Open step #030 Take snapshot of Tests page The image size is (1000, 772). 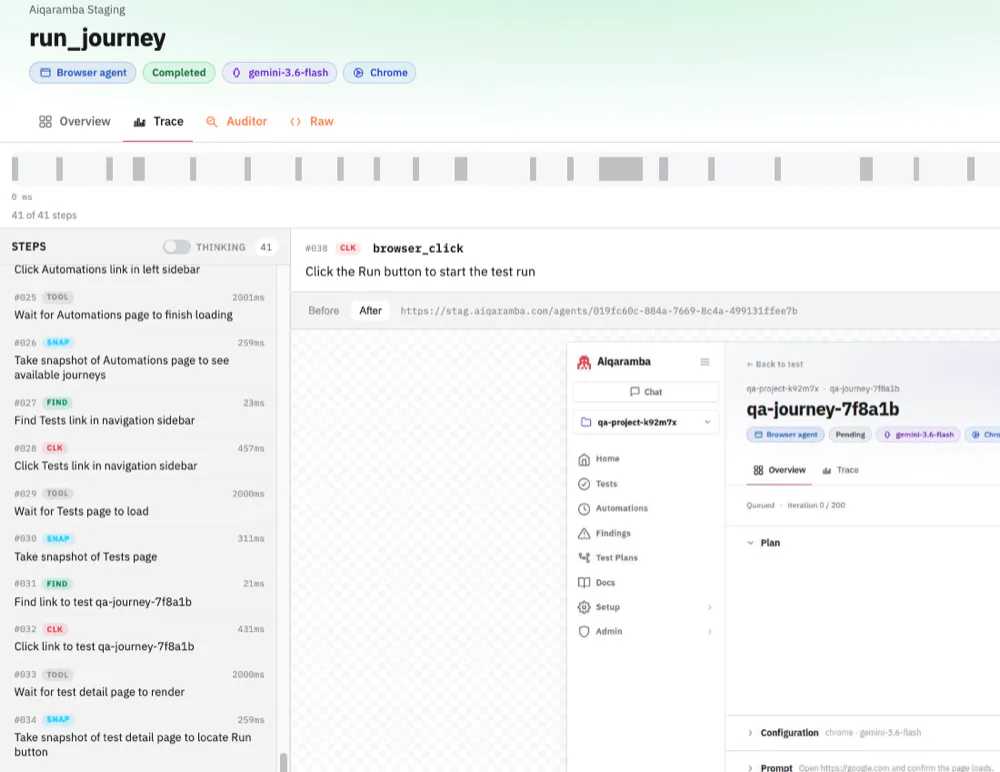point(139,547)
